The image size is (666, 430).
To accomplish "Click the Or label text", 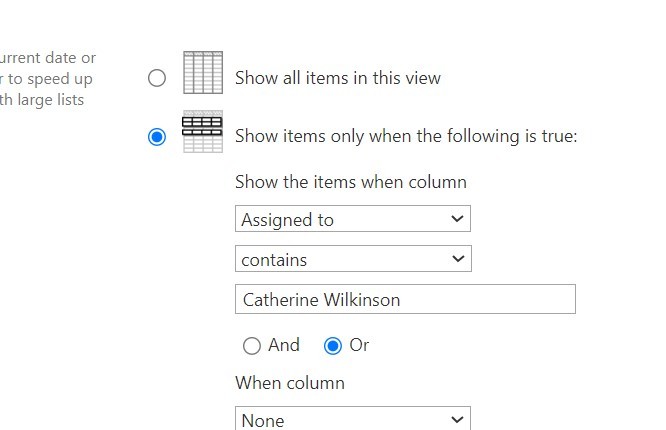I will click(360, 345).
